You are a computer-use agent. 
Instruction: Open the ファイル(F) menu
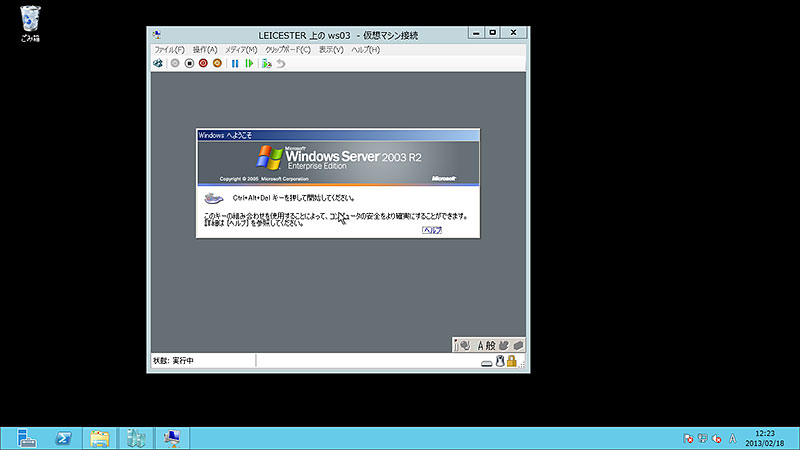[x=169, y=49]
